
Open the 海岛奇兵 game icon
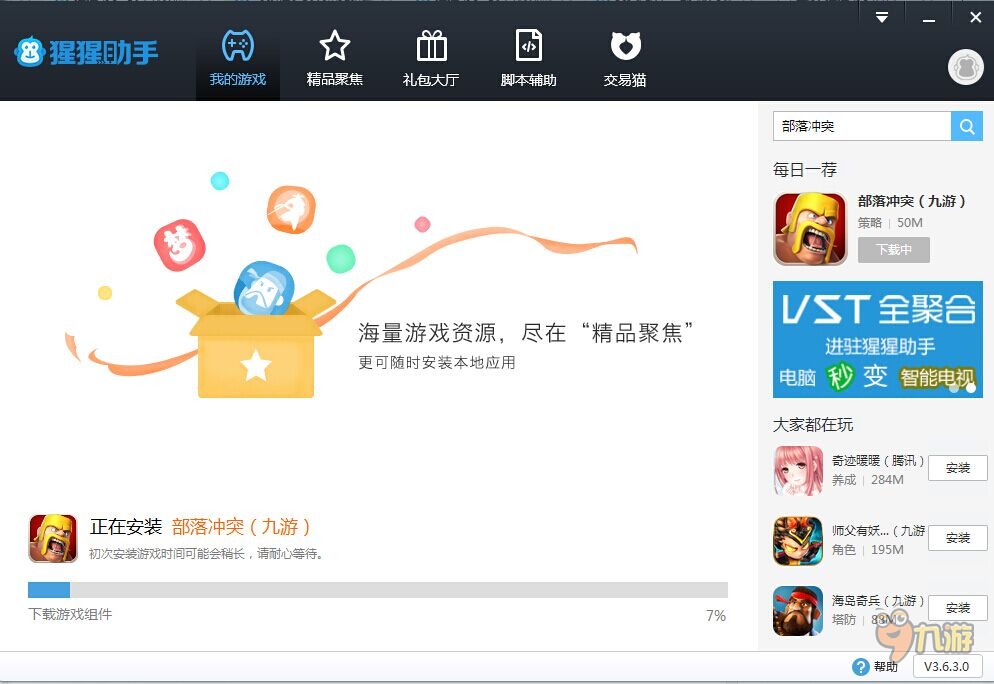tap(798, 610)
